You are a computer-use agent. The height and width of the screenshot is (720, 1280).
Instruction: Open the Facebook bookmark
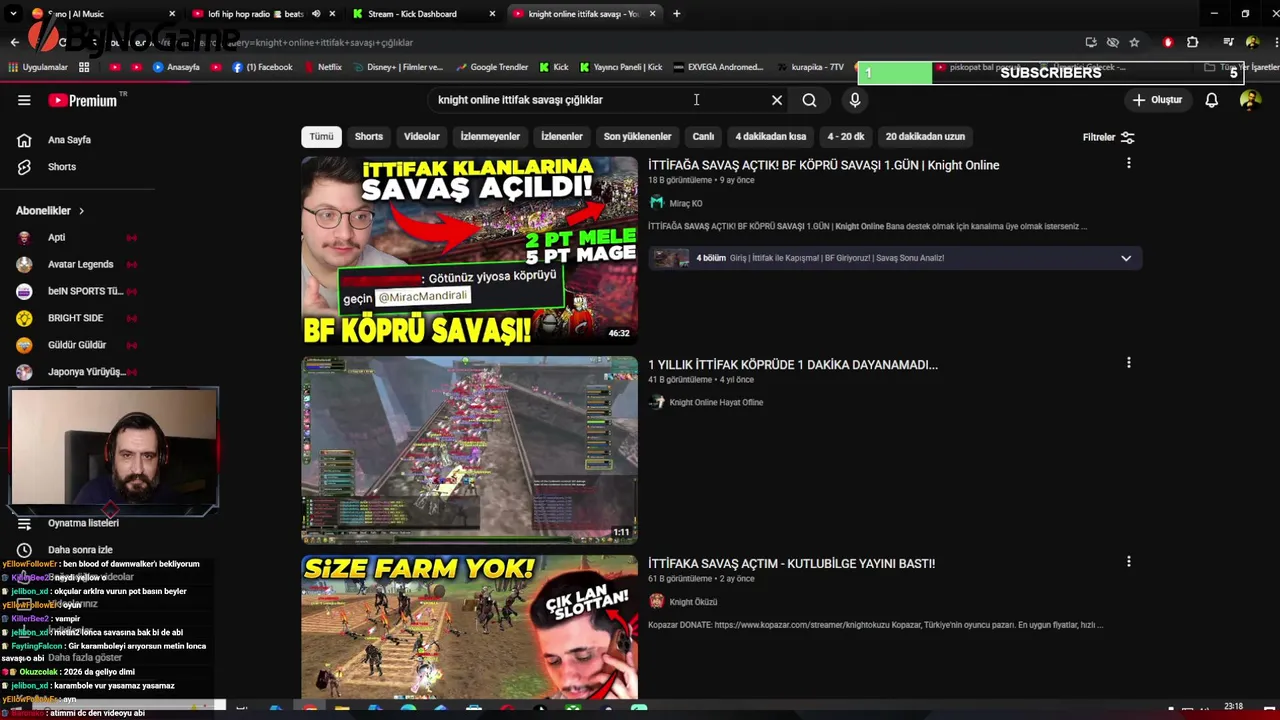(x=262, y=68)
